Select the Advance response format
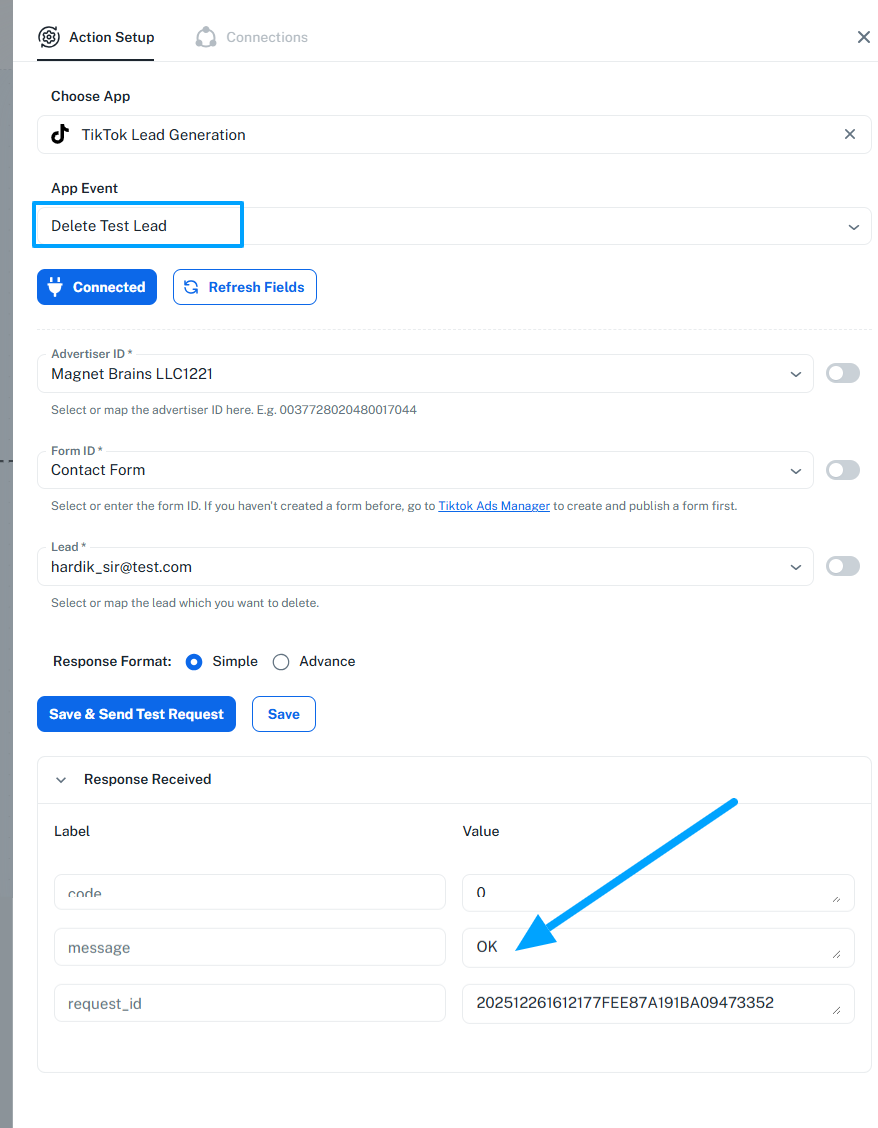The width and height of the screenshot is (878, 1128). point(281,662)
